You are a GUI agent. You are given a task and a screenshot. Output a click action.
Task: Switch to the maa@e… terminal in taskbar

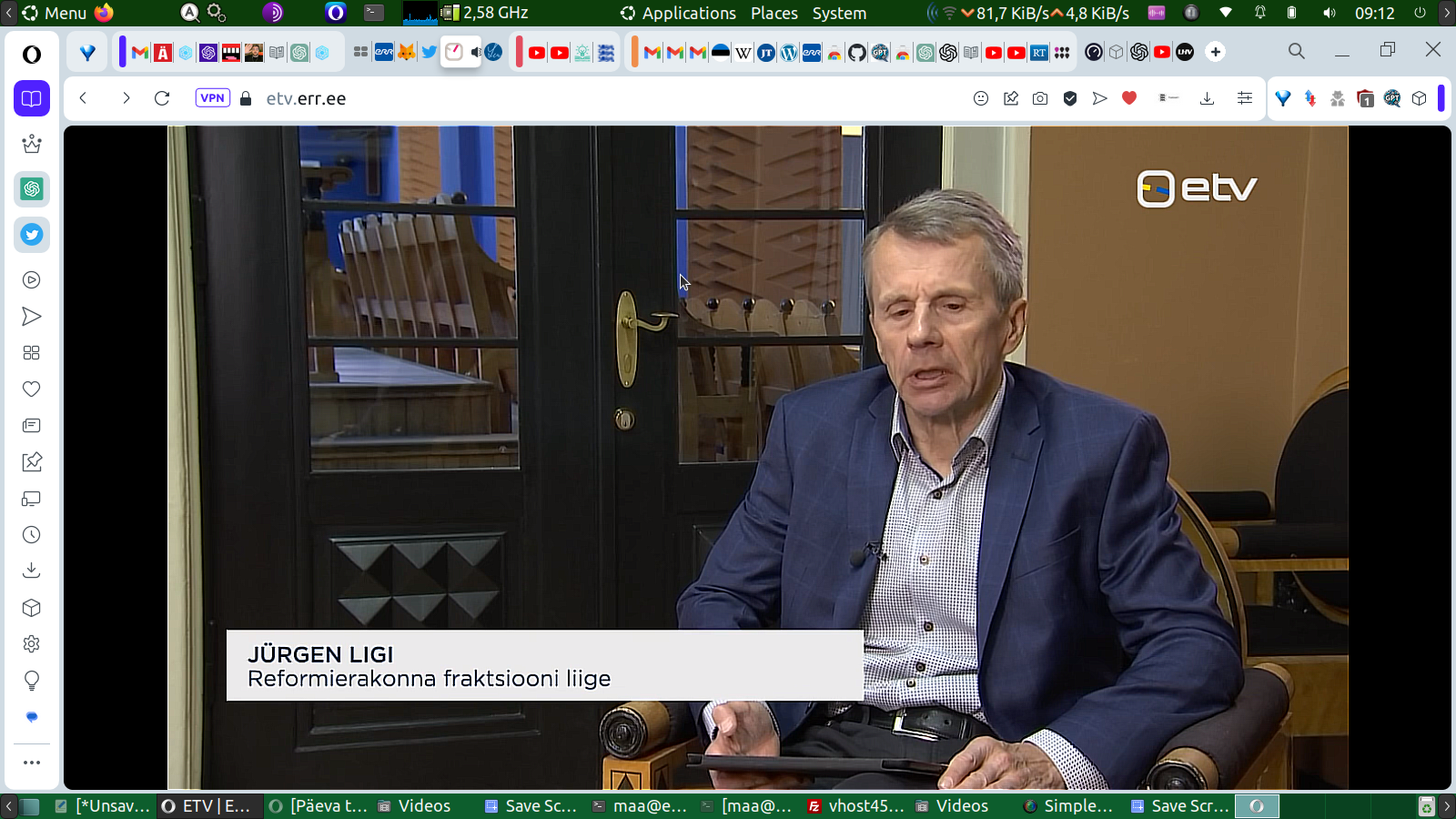640,806
